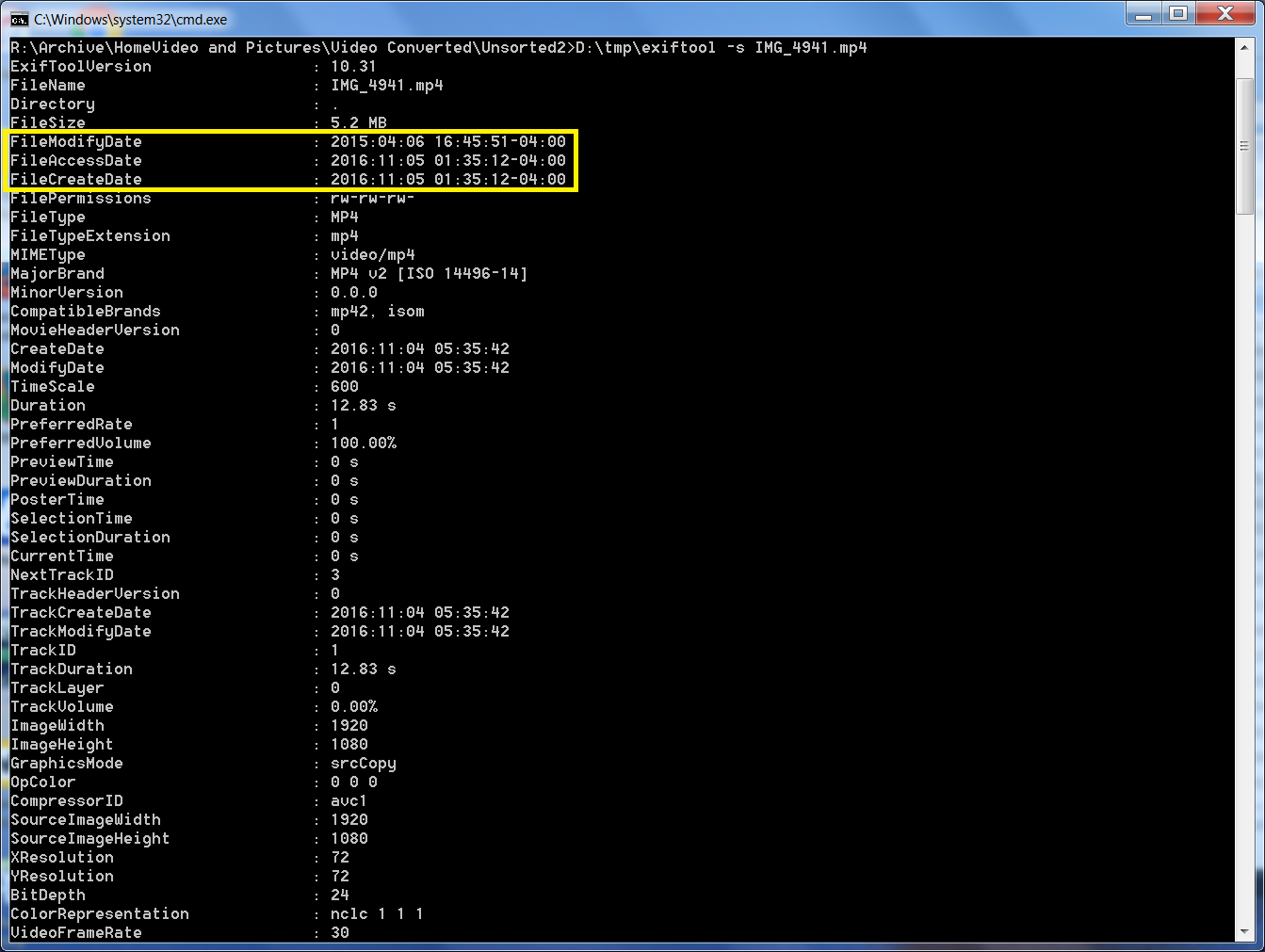Click the ColorRepresentation value nclc 1 1 1
Viewport: 1265px width, 952px height.
[377, 914]
